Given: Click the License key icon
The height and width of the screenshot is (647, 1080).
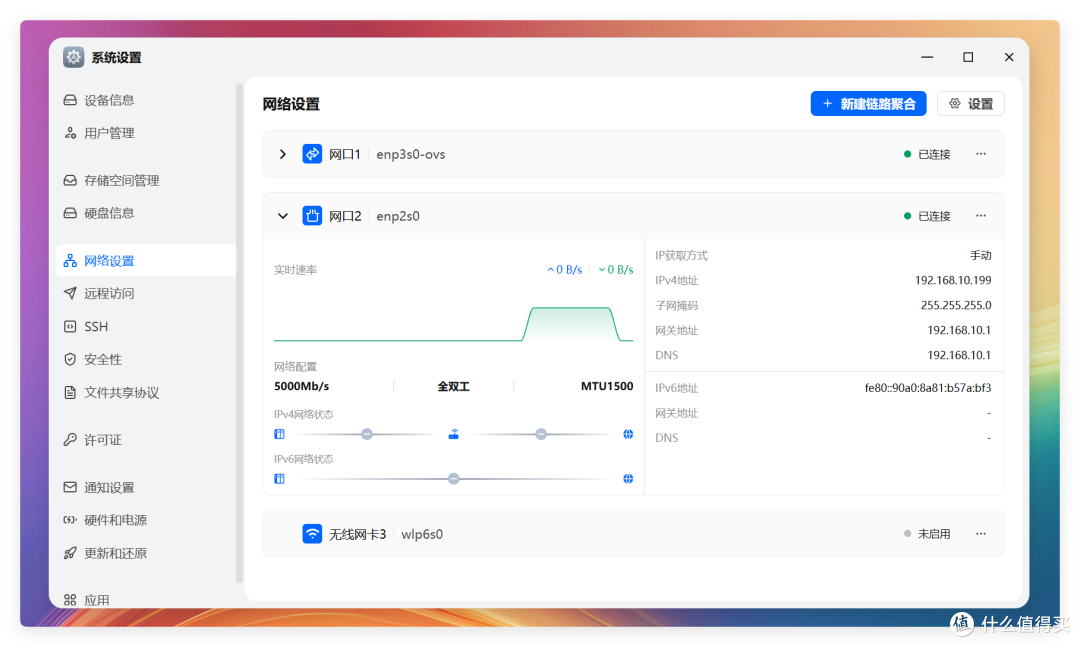Looking at the screenshot, I should coord(70,440).
